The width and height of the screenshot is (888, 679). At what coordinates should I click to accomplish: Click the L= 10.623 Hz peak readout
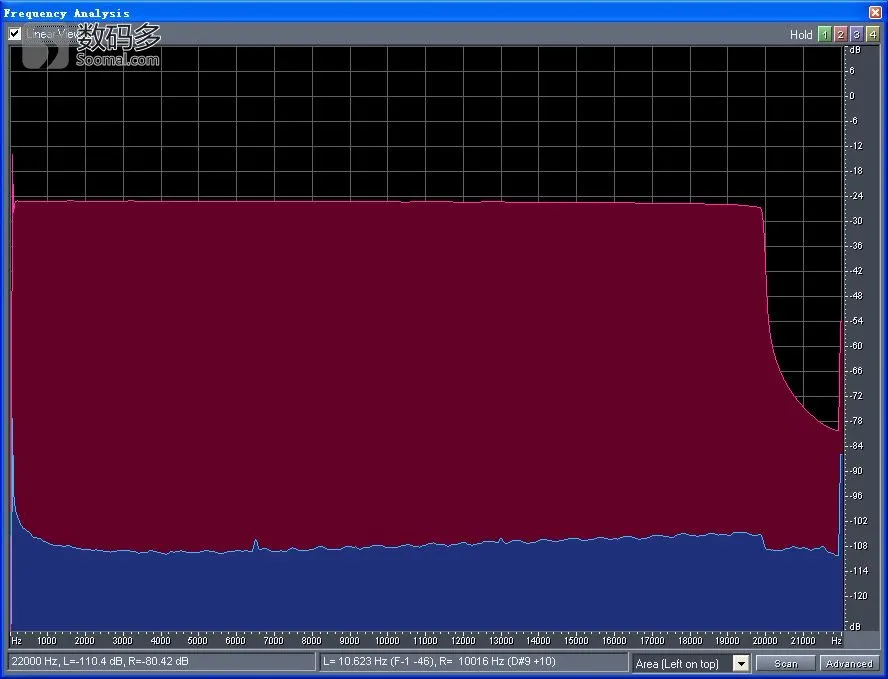tap(474, 661)
